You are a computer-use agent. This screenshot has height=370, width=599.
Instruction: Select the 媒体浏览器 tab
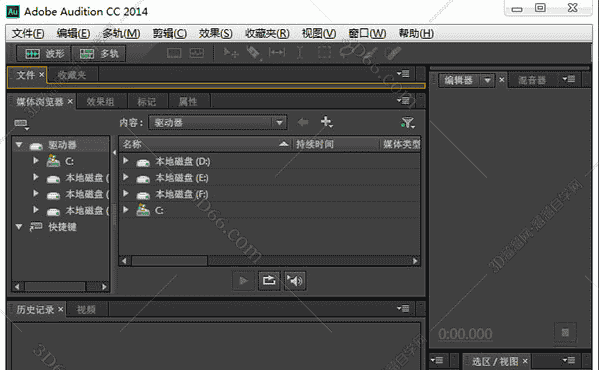(40, 102)
